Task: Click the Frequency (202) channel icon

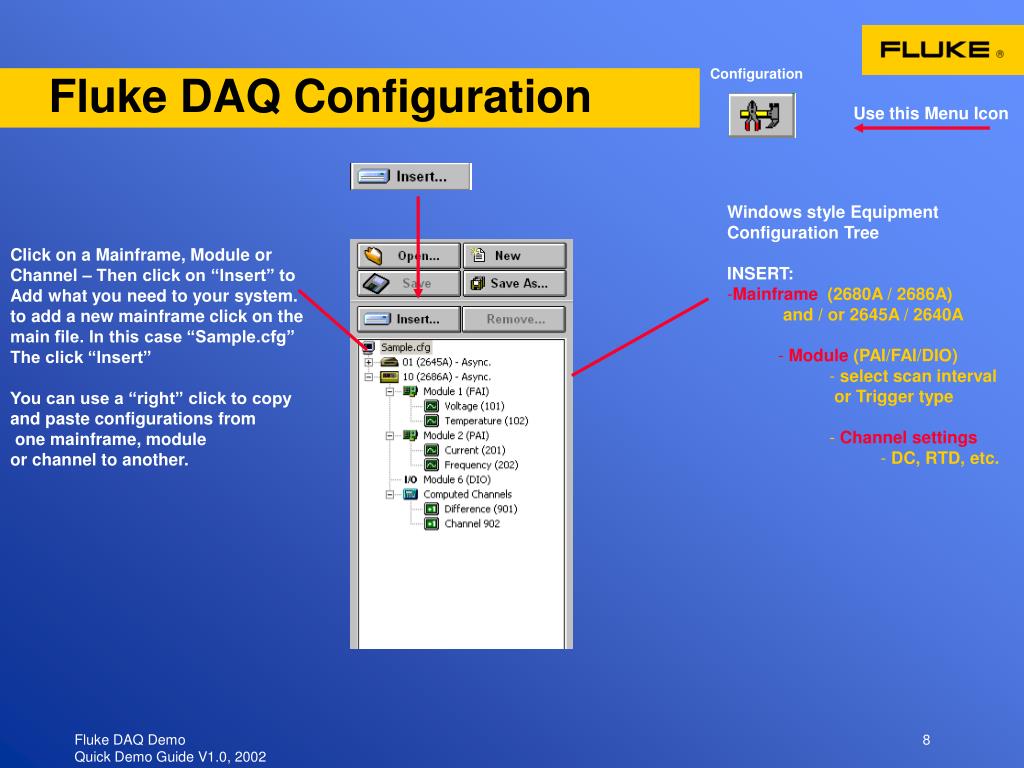Action: tap(432, 465)
